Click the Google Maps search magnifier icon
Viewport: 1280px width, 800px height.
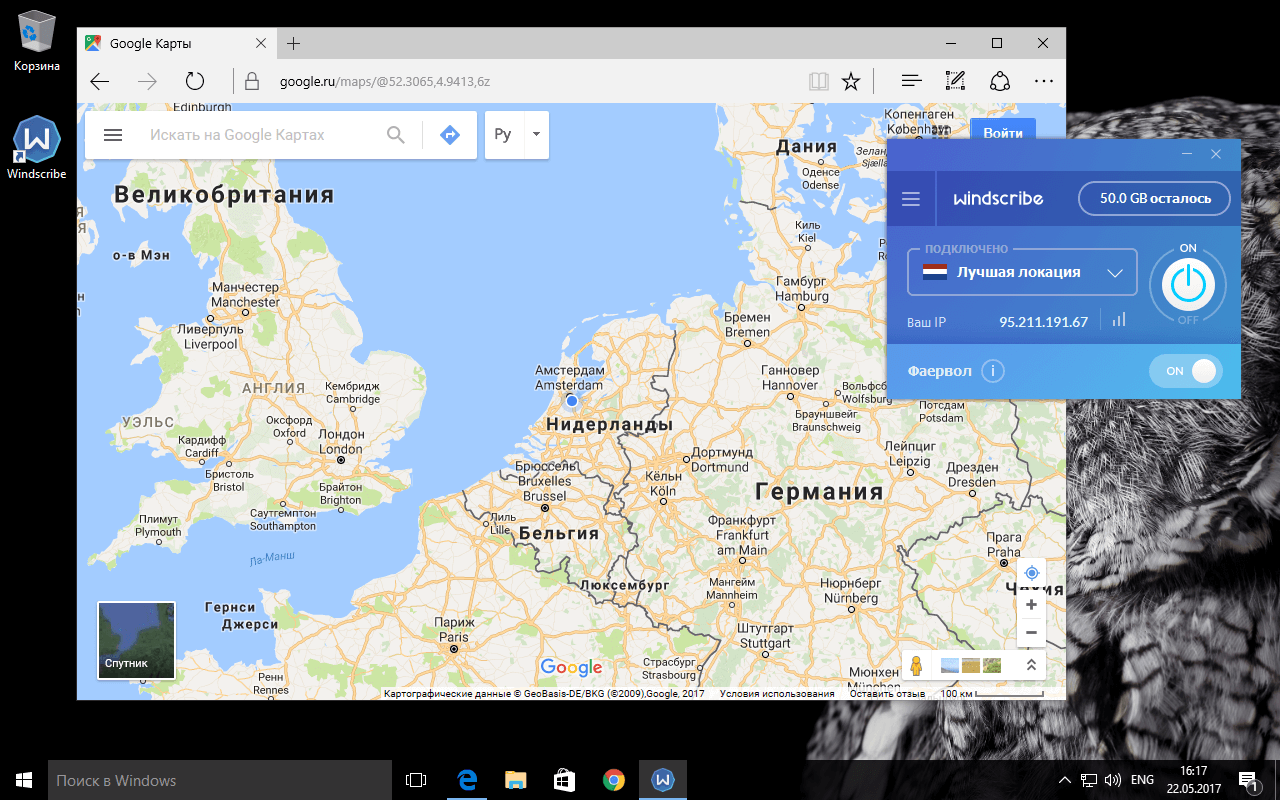click(396, 135)
